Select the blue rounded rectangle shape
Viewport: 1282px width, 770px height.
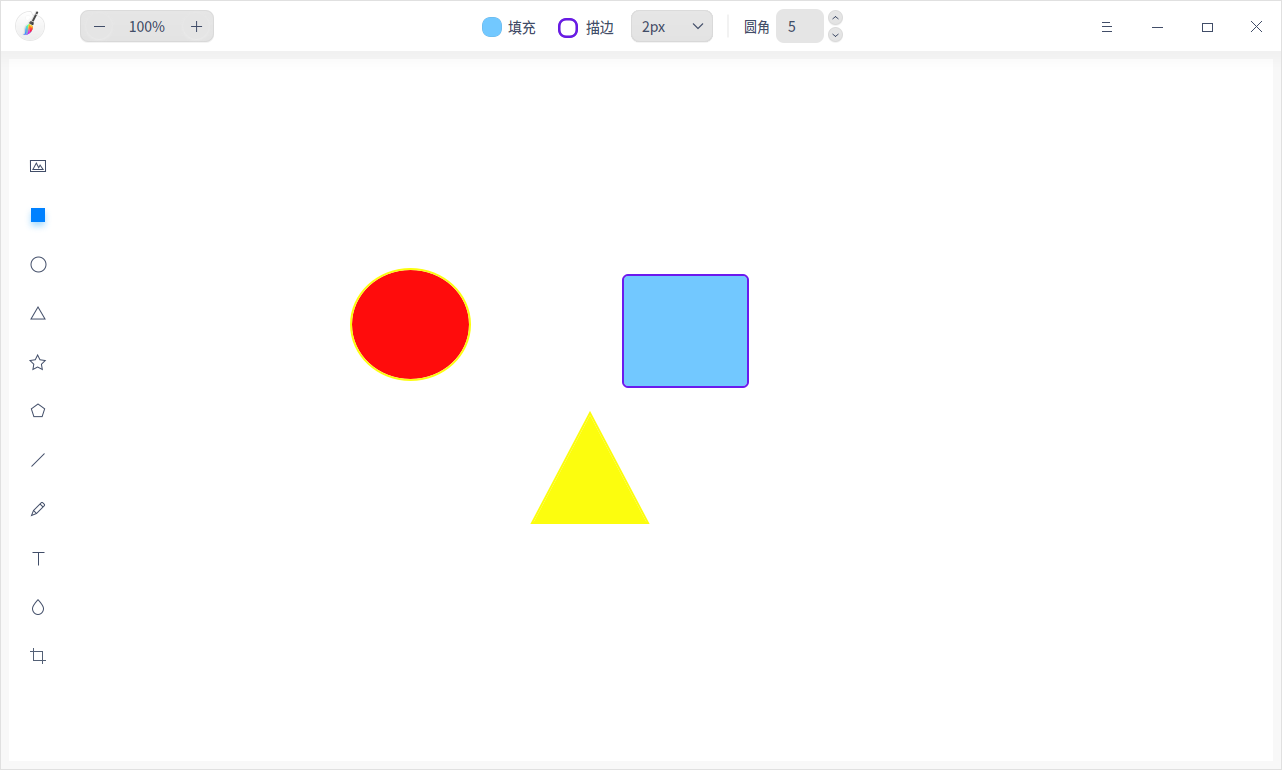click(x=685, y=331)
